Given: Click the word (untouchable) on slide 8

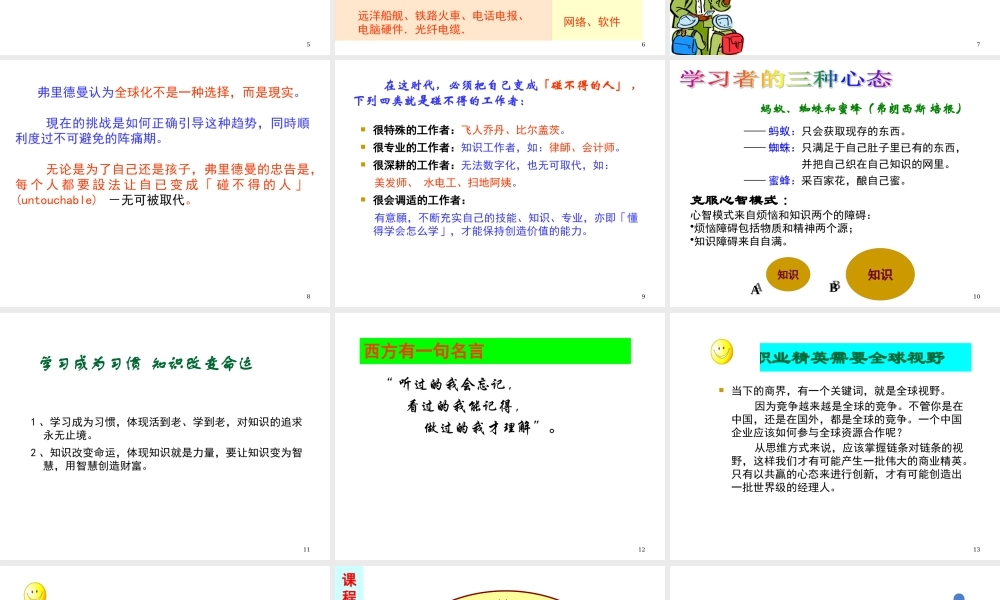Looking at the screenshot, I should 56,200.
